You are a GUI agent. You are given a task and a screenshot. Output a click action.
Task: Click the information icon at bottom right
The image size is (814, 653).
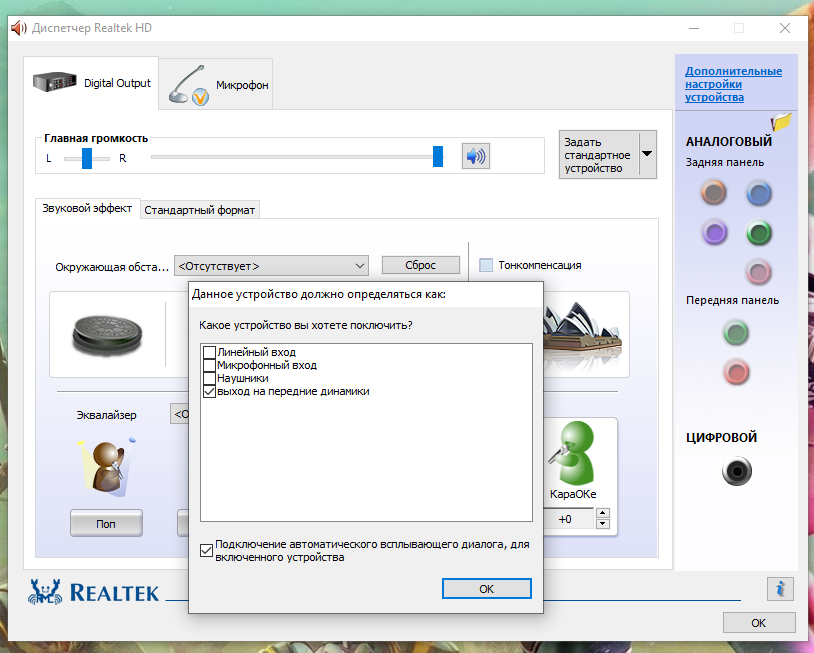coord(780,589)
